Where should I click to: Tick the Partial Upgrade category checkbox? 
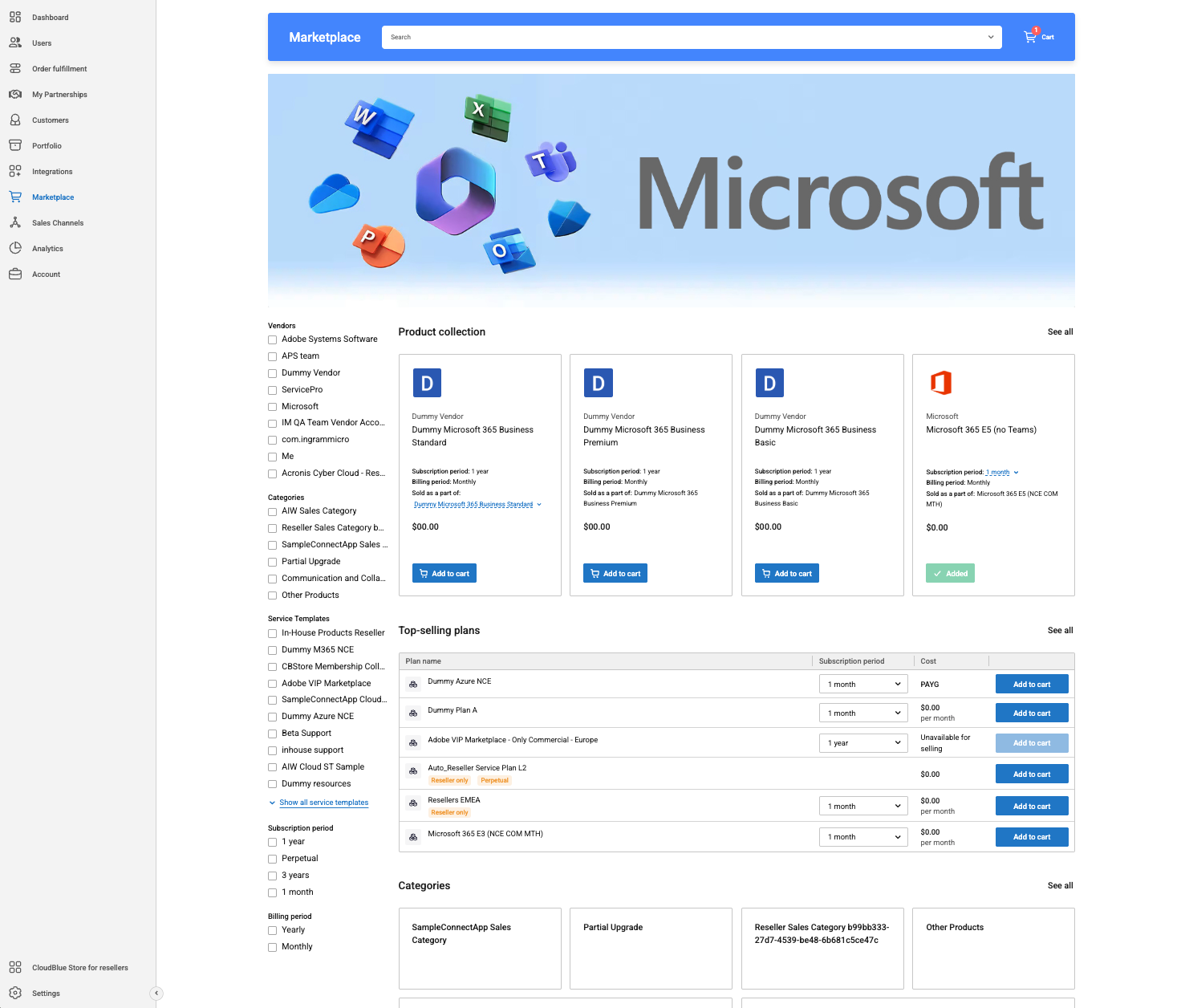click(x=272, y=562)
